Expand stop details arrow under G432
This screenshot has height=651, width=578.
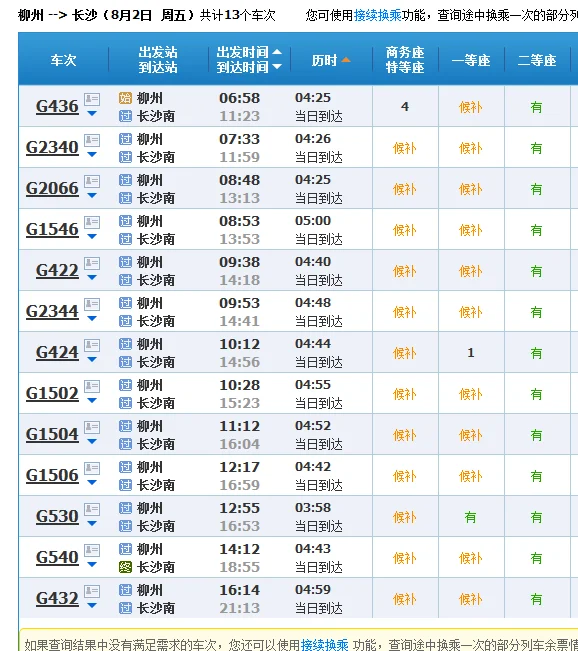tap(92, 605)
